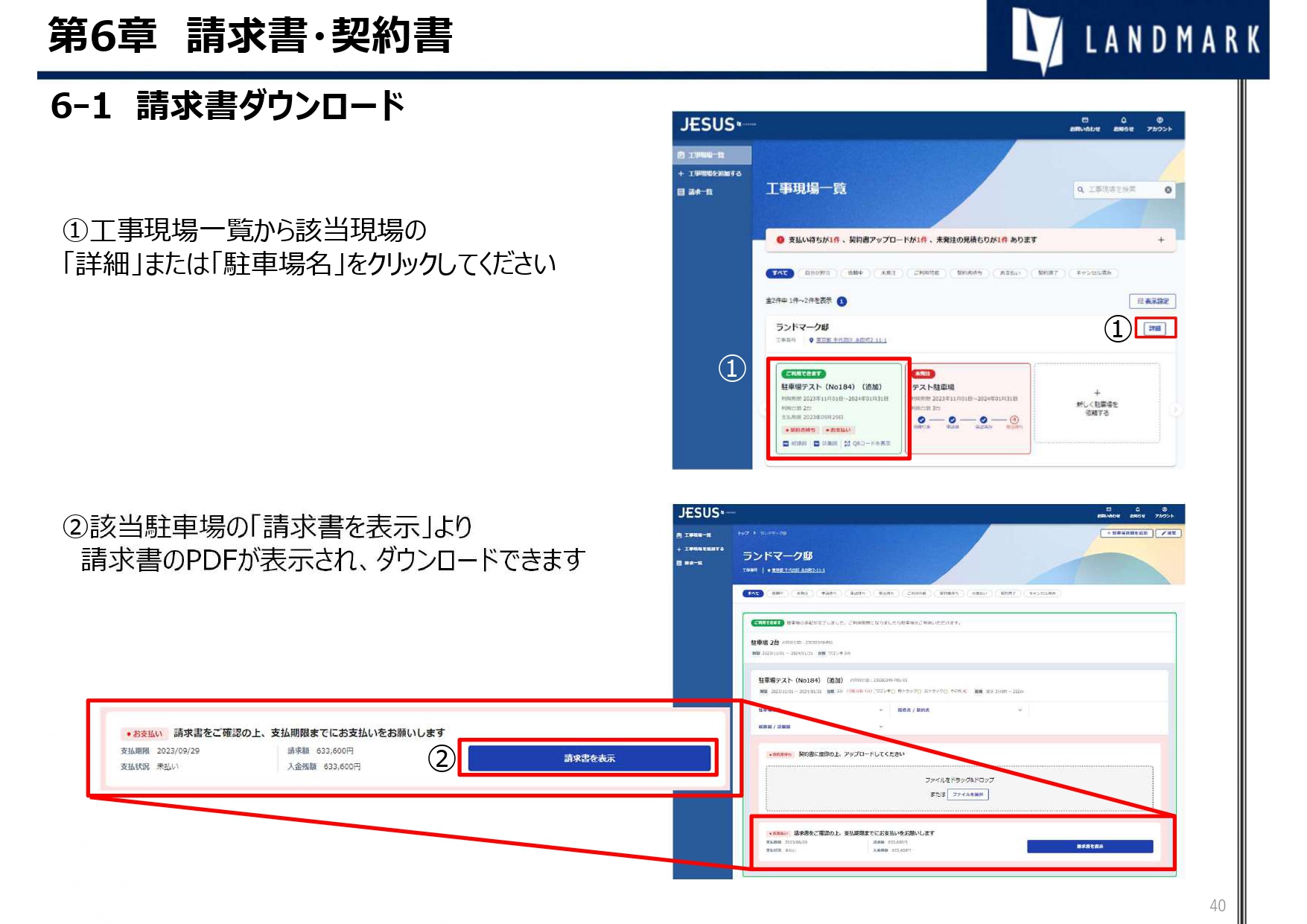
Task: Select 工事現場一覧 in lower screenshot sidebar
Action: 694,535
